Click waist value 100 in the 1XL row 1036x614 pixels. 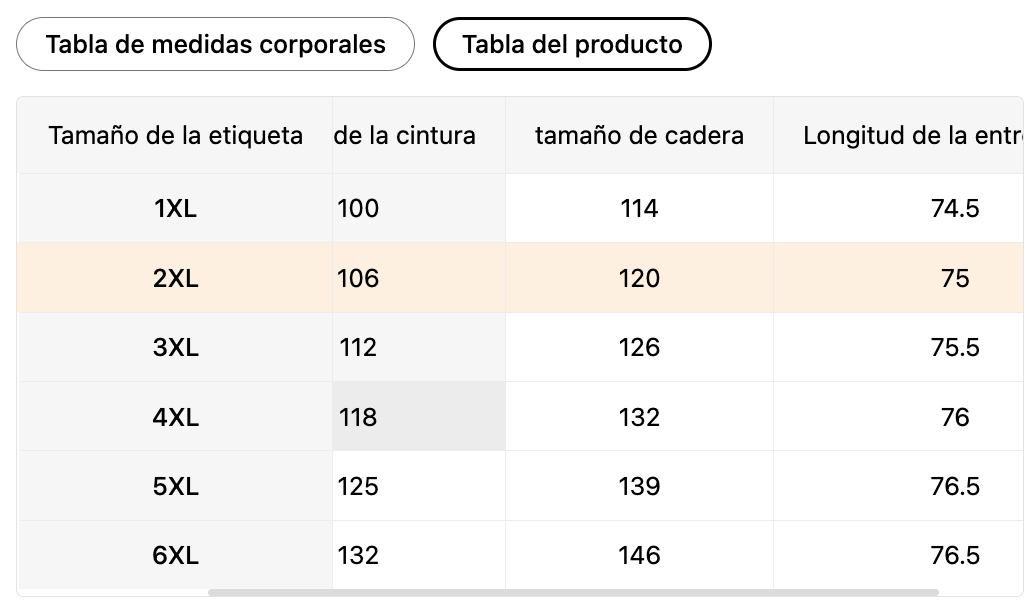[358, 208]
